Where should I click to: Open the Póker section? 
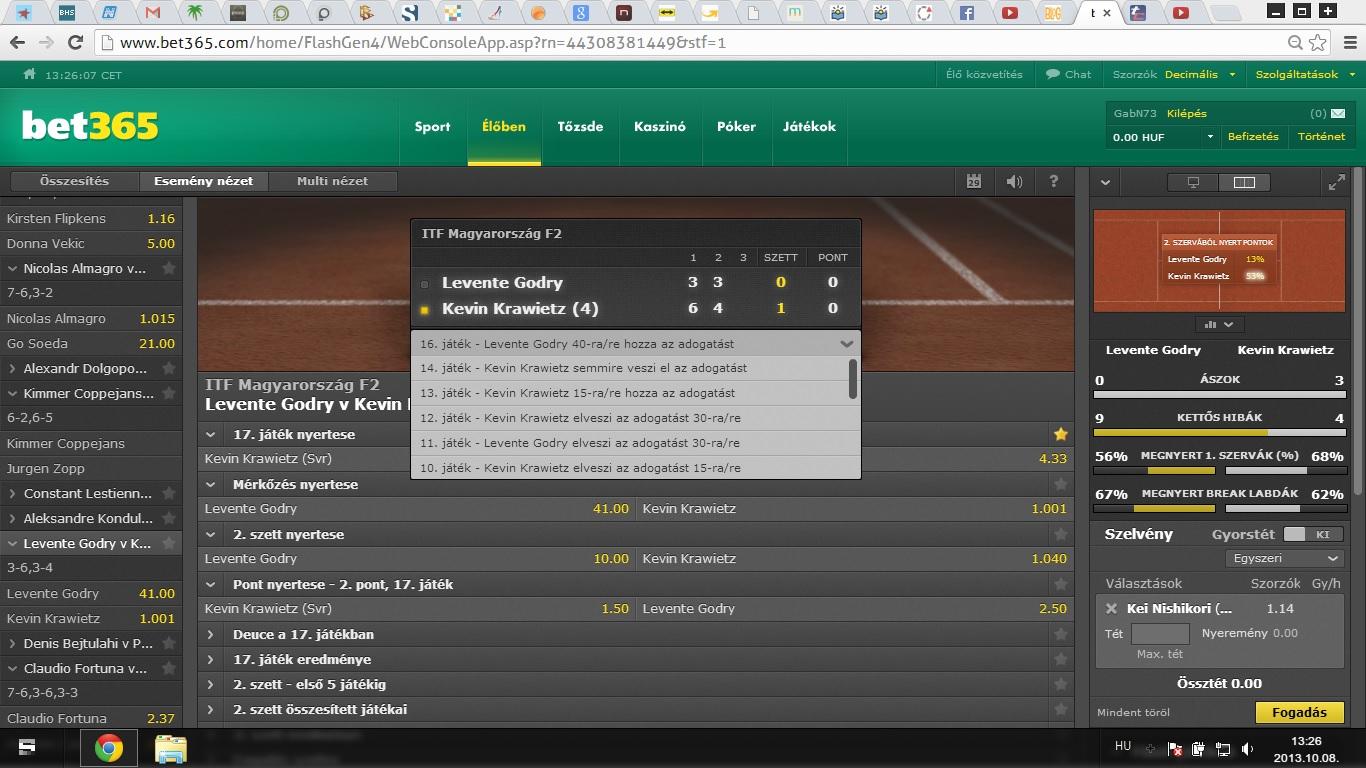pos(736,127)
